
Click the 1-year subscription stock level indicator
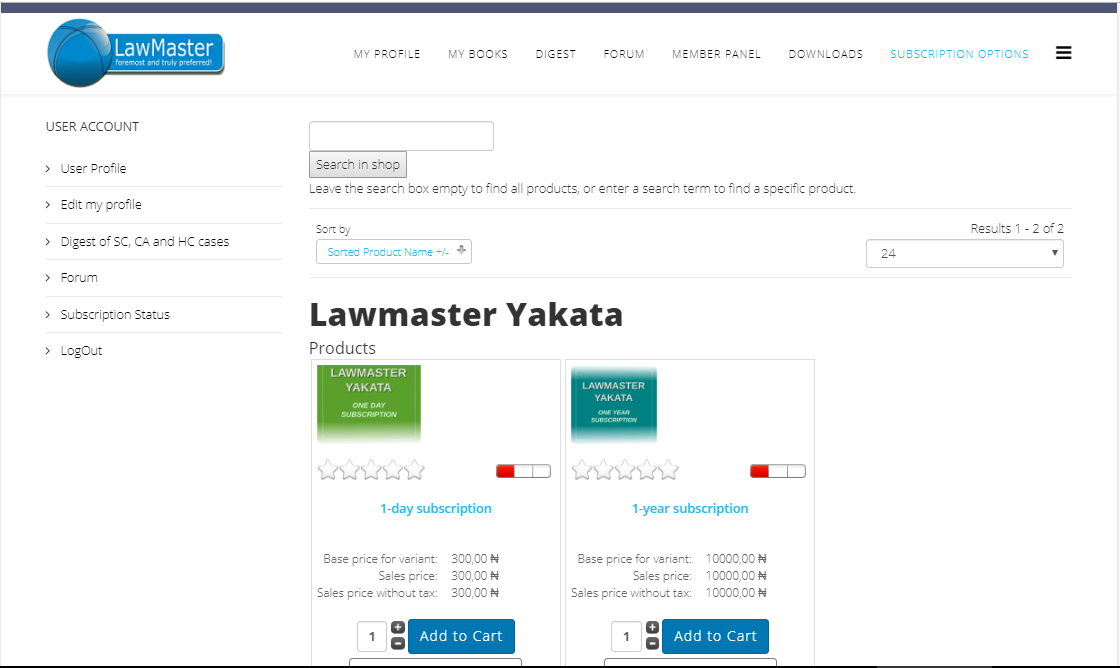pos(778,471)
